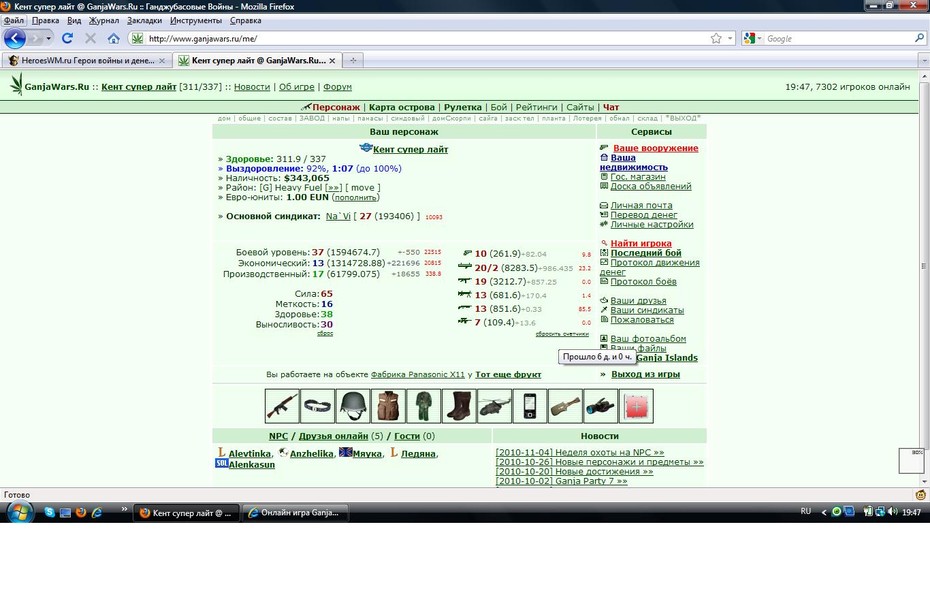Click the search magnifier in Google box
This screenshot has height=595, width=930.
[919, 39]
